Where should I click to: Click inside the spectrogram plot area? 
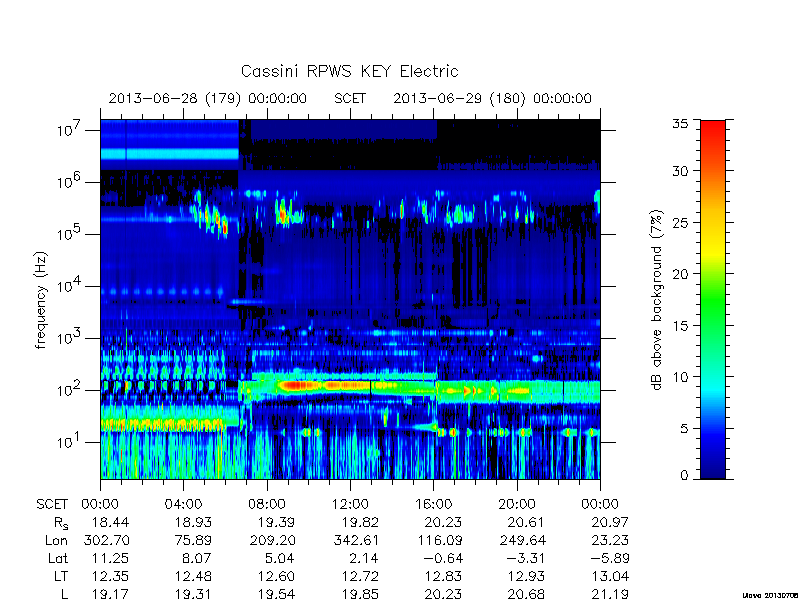(x=350, y=299)
